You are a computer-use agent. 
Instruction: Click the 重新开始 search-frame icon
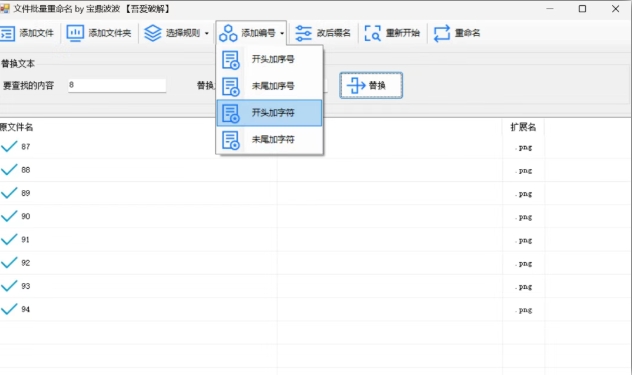click(x=372, y=33)
